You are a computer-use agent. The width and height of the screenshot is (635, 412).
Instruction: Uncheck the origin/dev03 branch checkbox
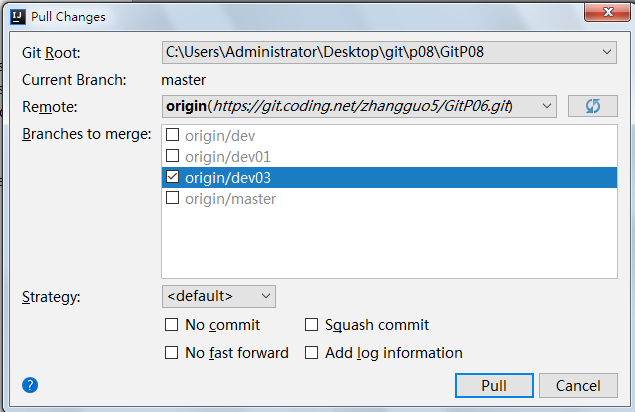pos(172,178)
